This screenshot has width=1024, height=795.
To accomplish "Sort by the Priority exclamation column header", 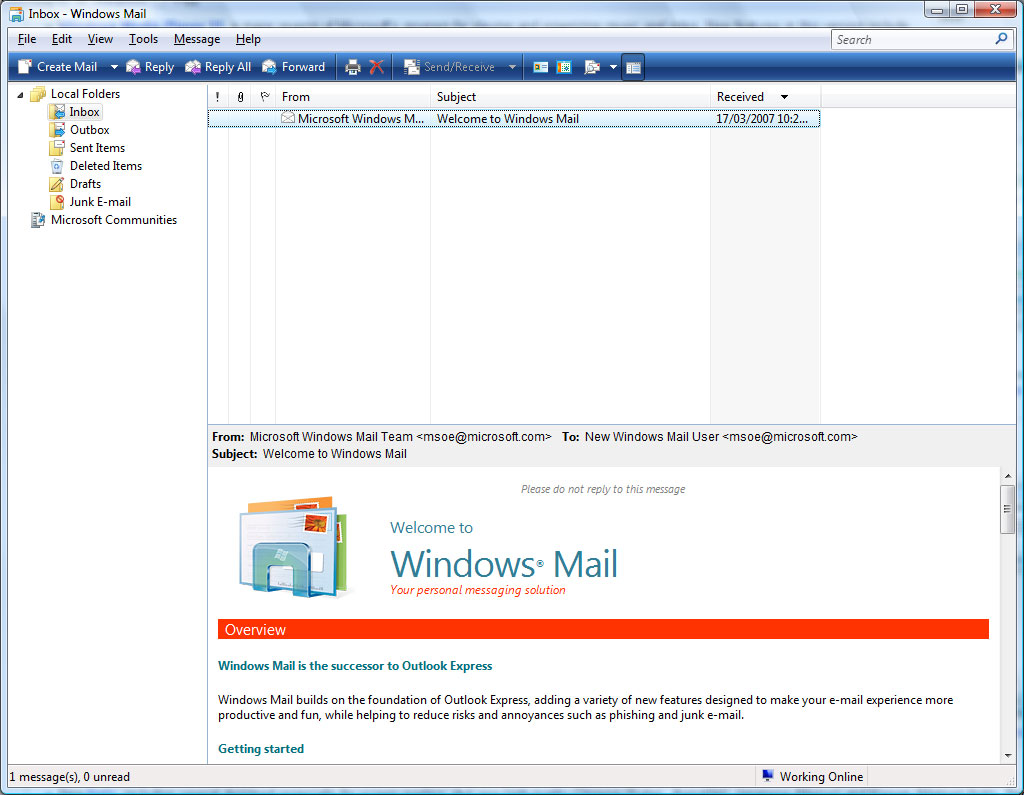I will coord(217,97).
